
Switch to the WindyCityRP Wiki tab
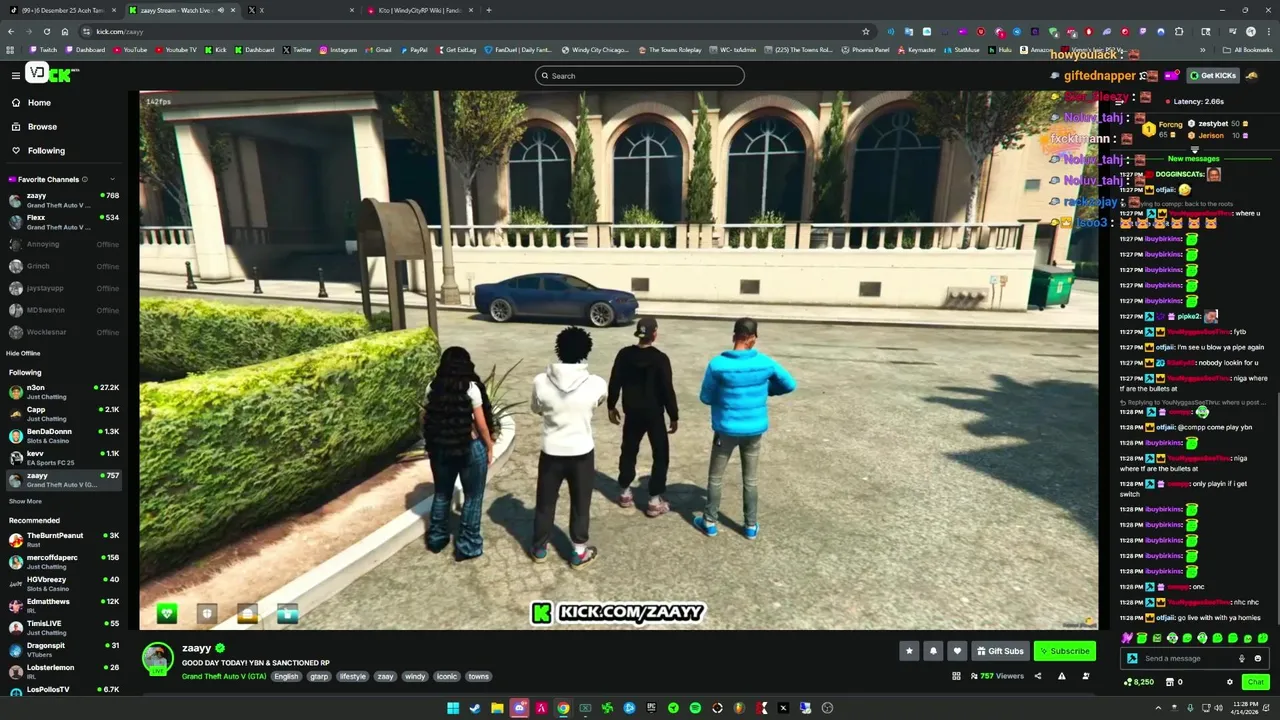click(420, 10)
